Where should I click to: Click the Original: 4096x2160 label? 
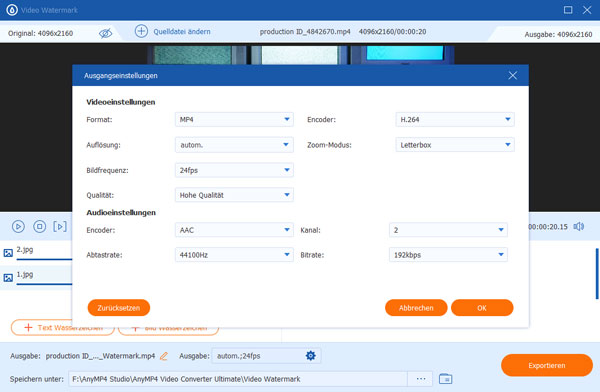click(41, 33)
